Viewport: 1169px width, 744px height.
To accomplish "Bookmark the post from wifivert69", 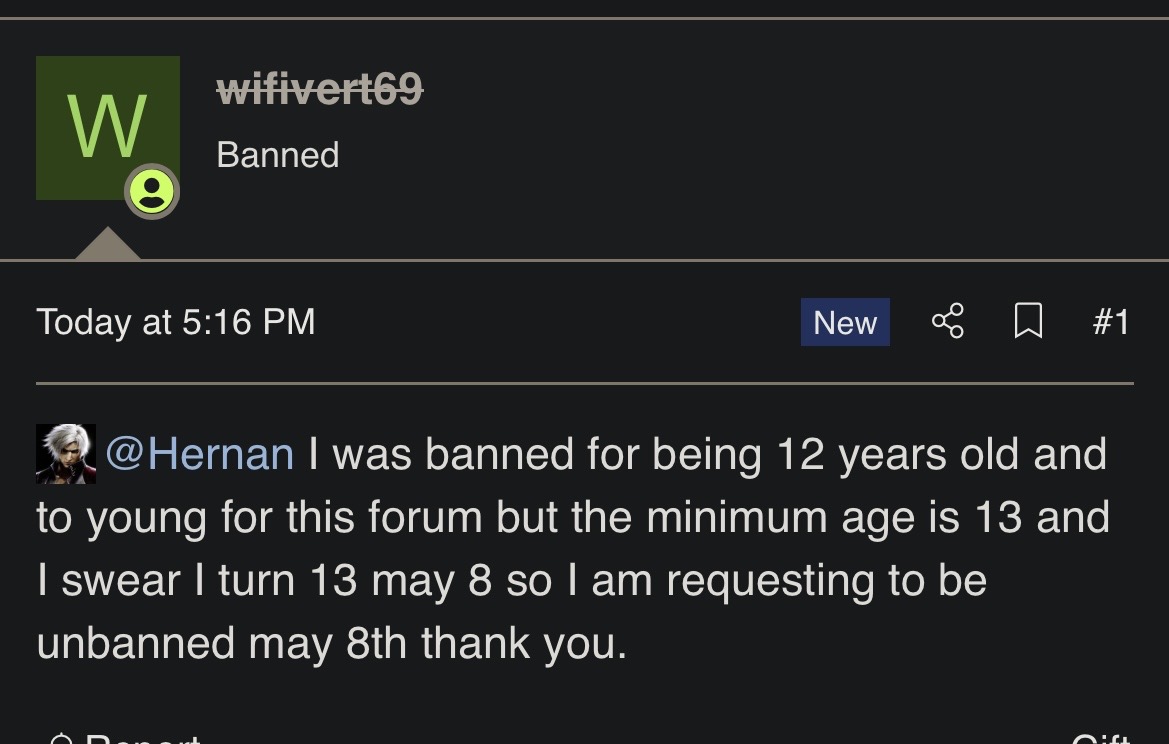I will 1028,322.
